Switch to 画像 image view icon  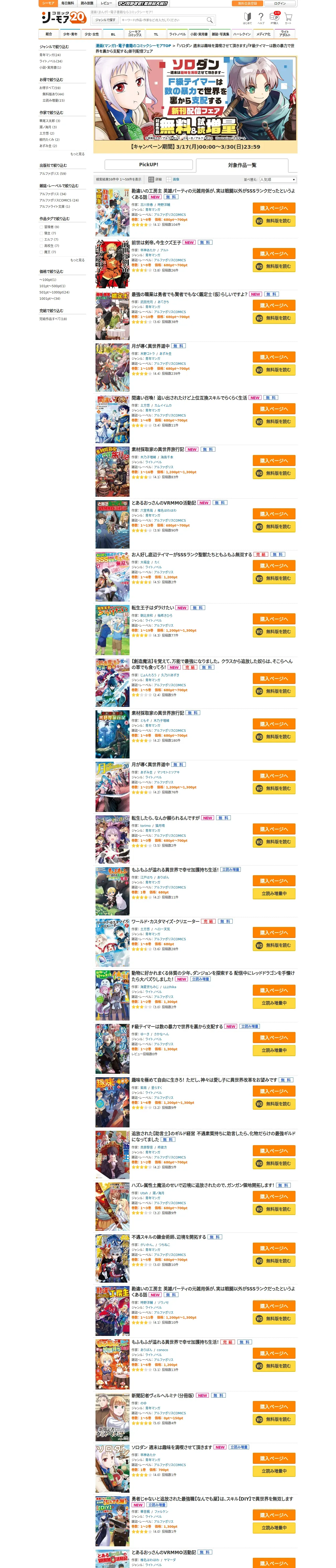coord(169,180)
